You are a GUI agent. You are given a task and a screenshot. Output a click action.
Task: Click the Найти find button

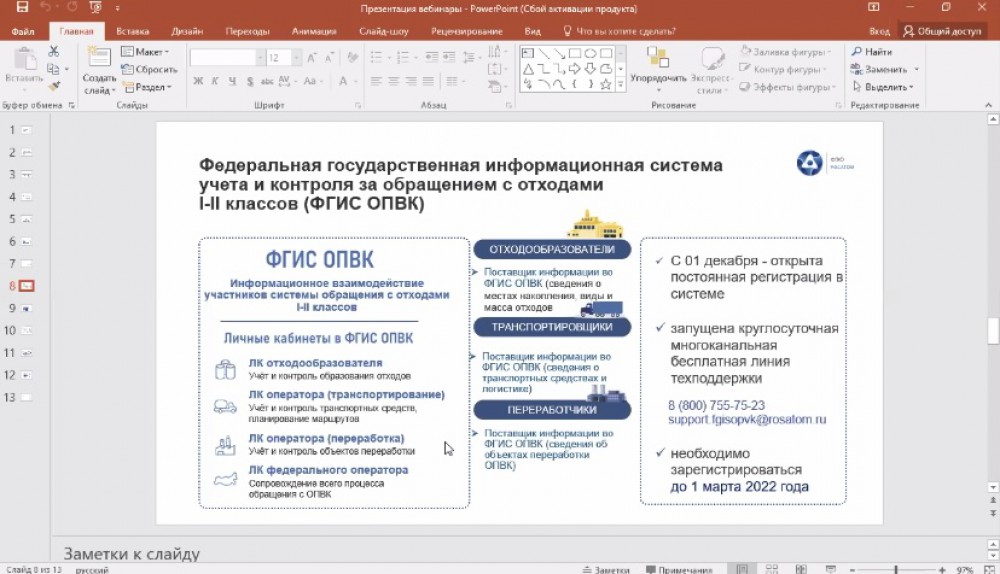872,52
